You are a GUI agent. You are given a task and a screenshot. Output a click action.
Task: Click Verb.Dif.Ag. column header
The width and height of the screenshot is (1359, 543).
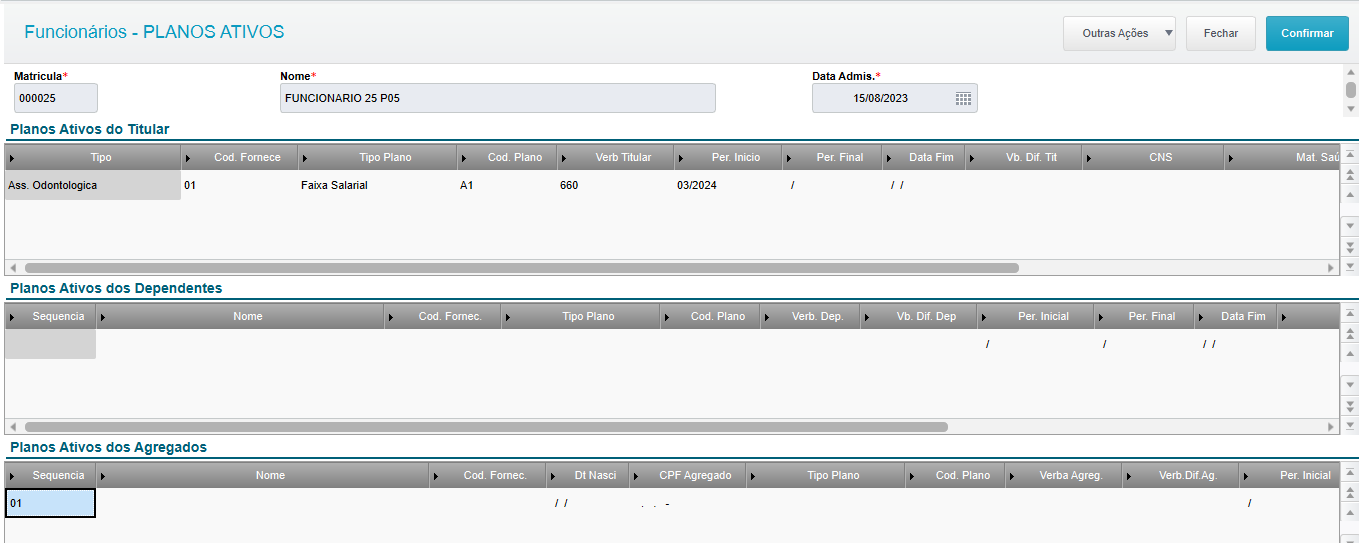click(1180, 475)
